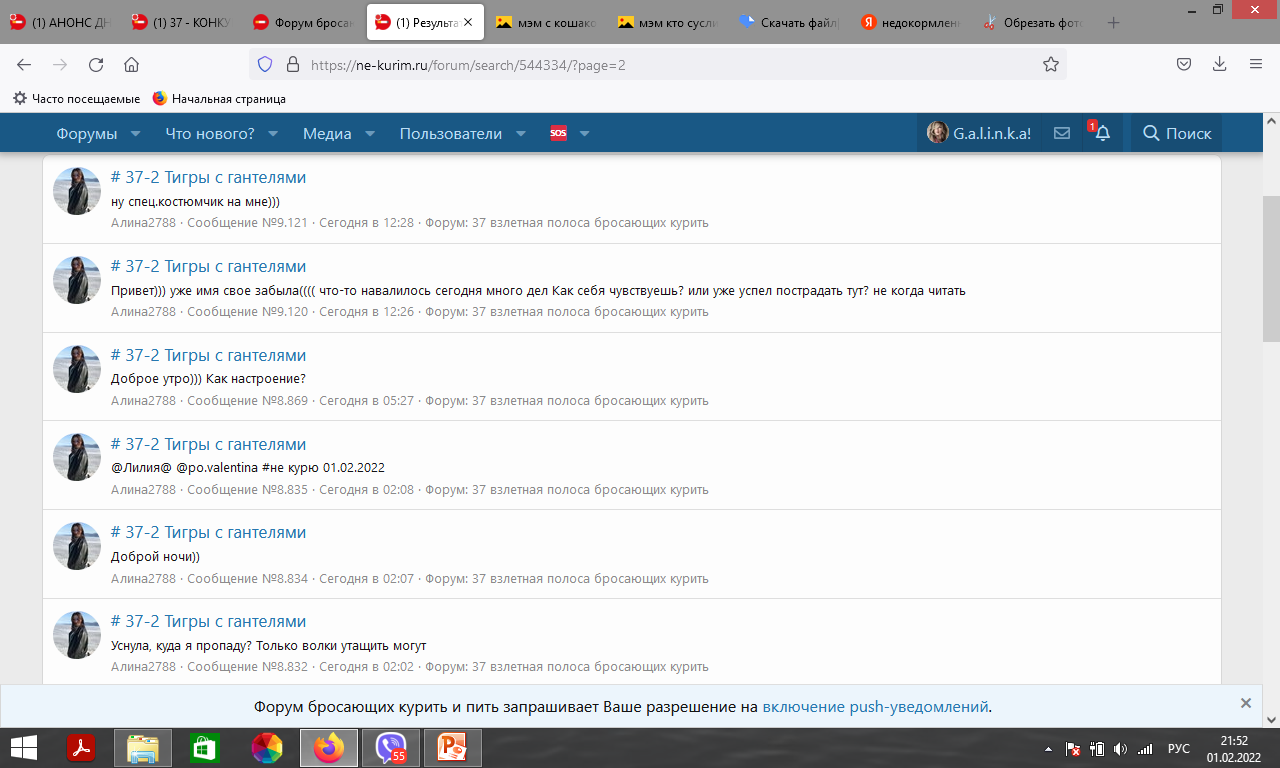Open the forum Поиск search
Screen dimensions: 1280x768
(1177, 133)
